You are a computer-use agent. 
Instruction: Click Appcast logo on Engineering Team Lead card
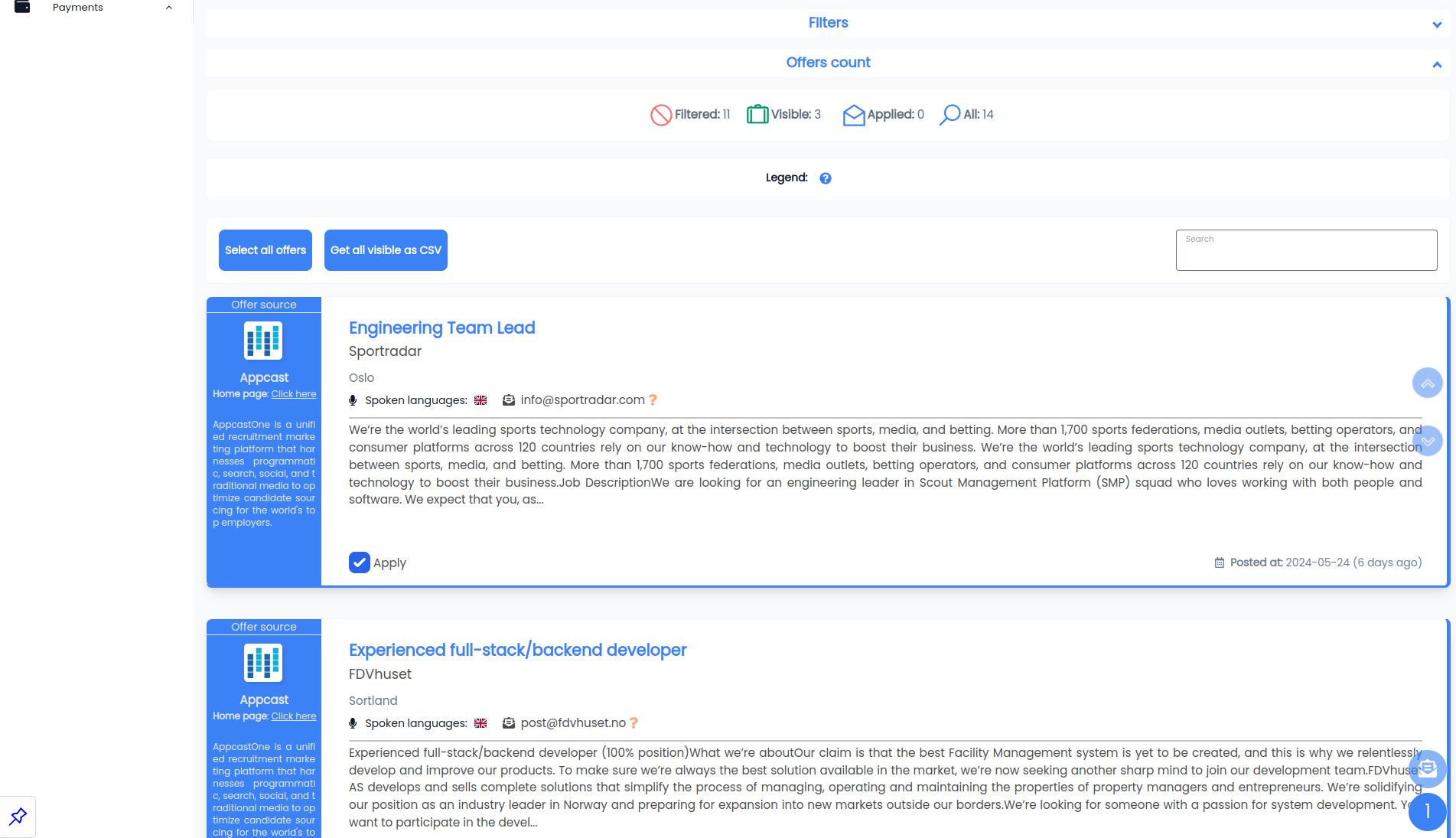click(x=263, y=341)
